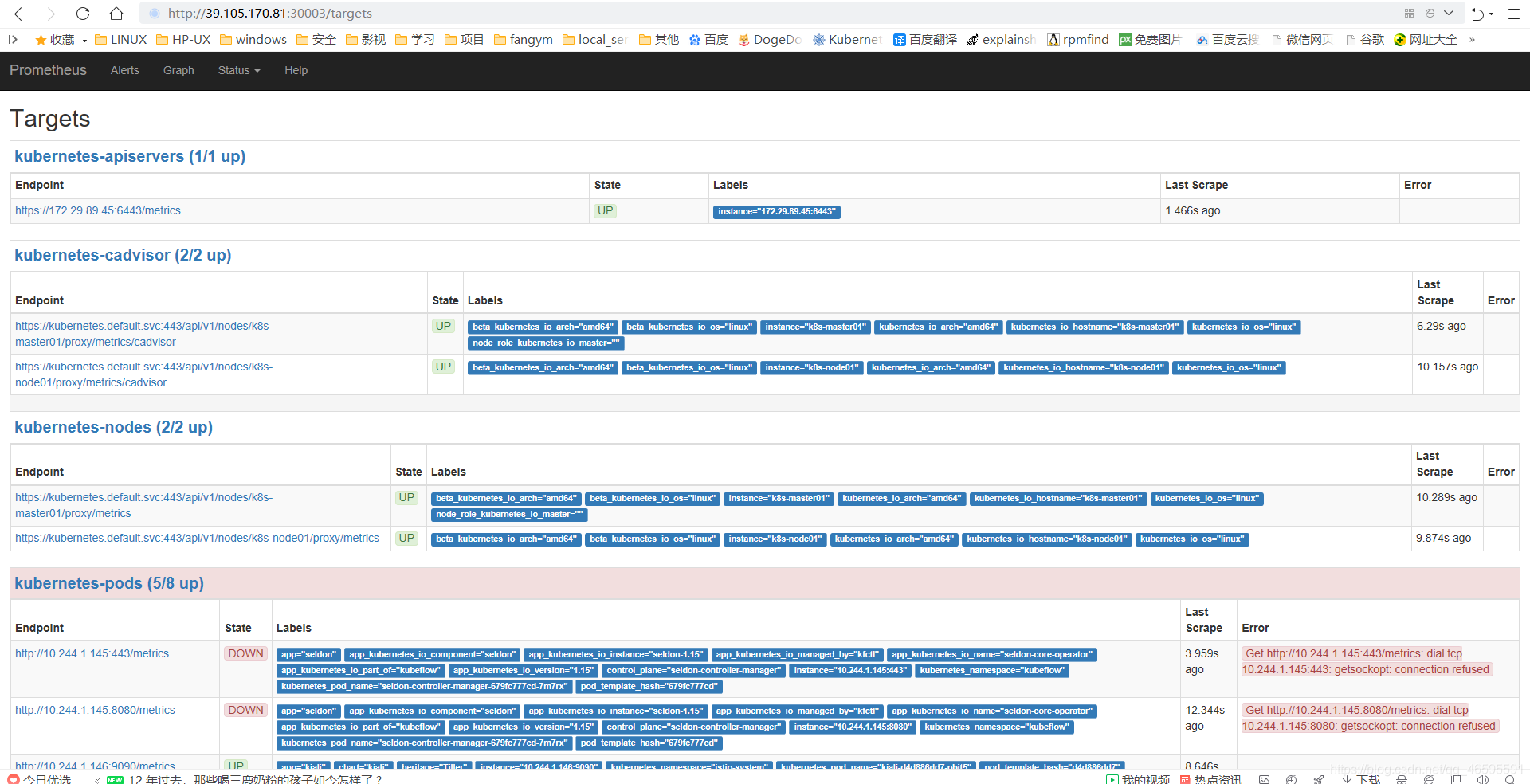Open the 网址大全 bookmark
The image size is (1530, 784).
click(1426, 39)
